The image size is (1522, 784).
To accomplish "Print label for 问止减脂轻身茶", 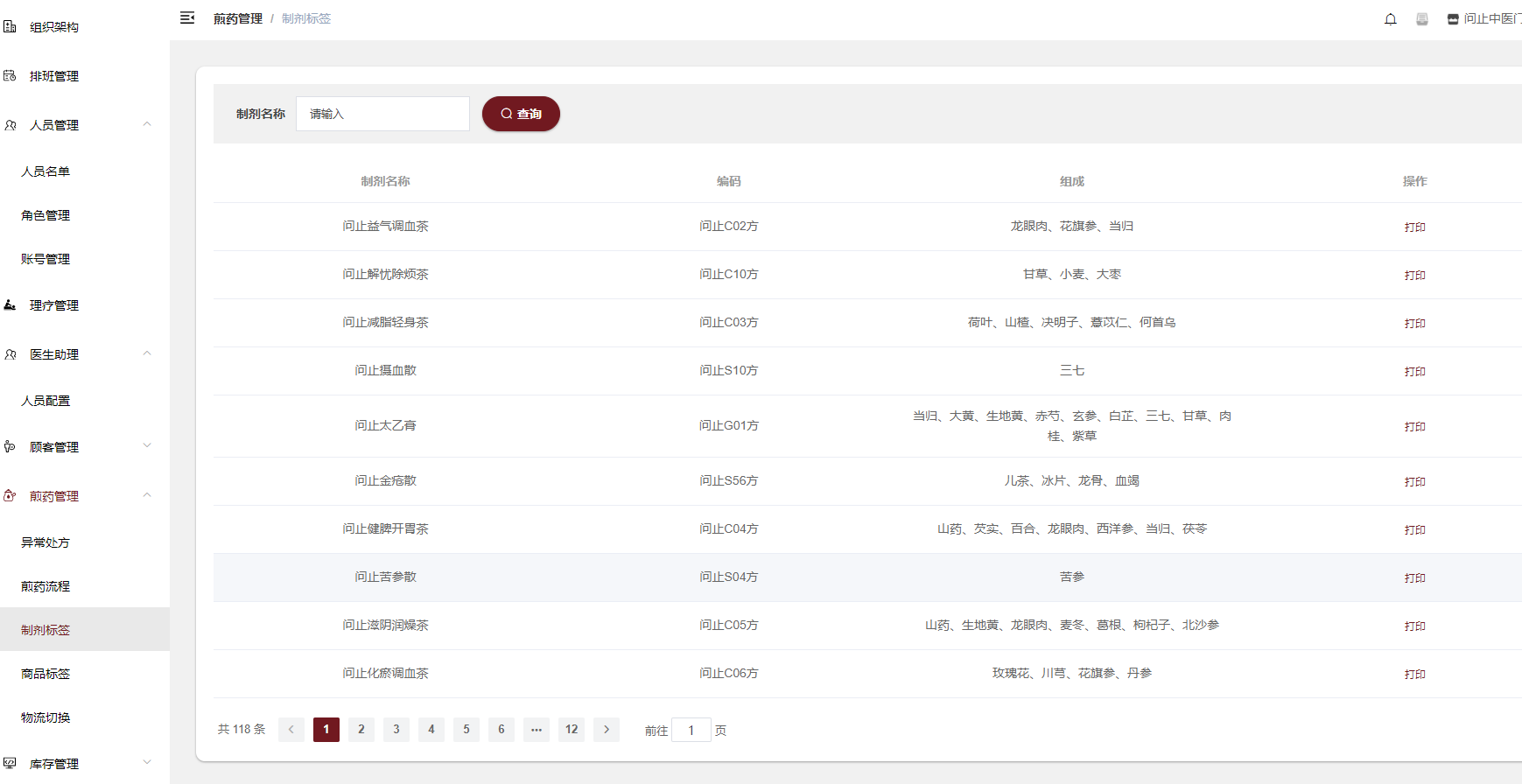I will tap(1414, 323).
